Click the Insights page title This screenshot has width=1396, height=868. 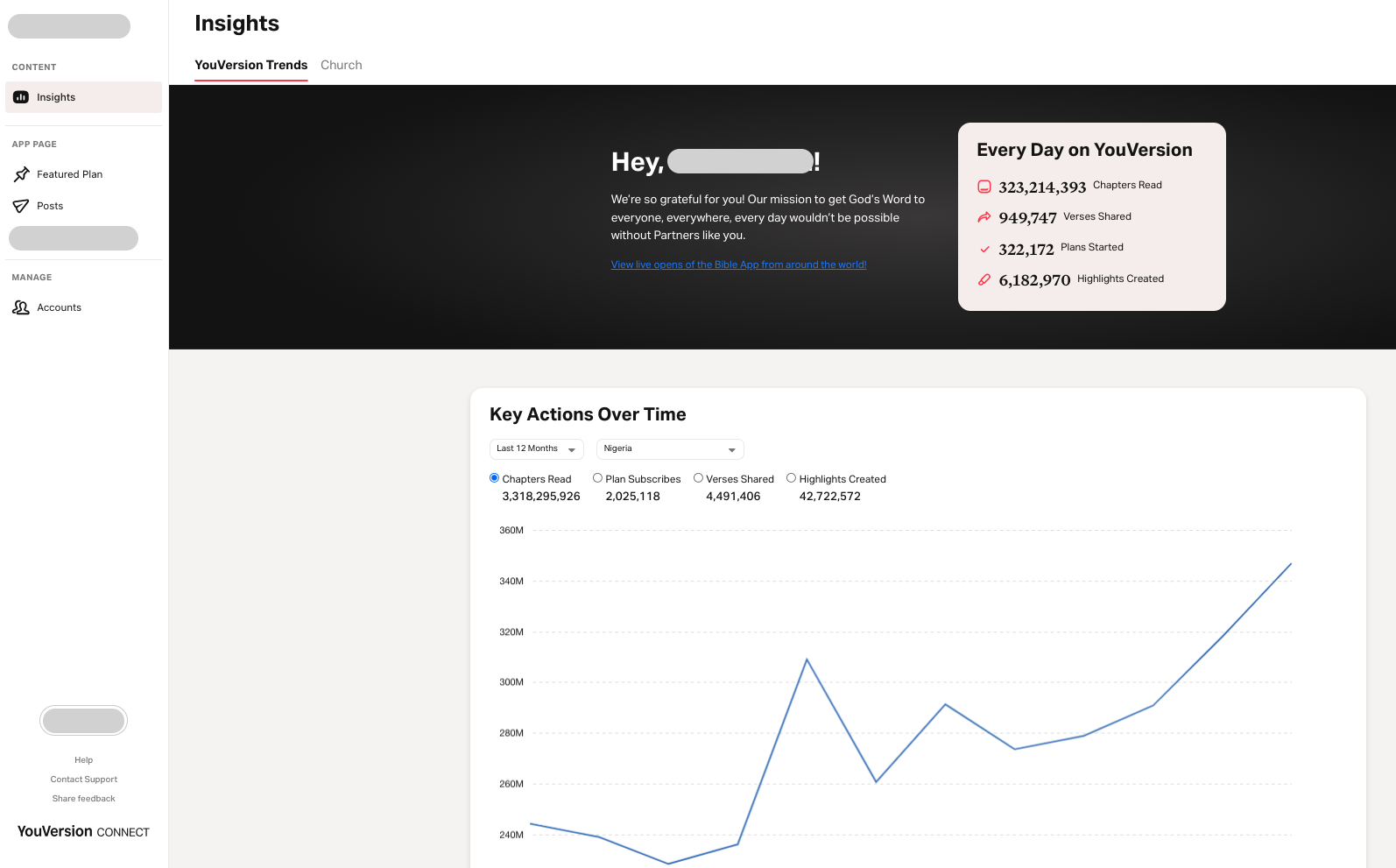[x=236, y=24]
